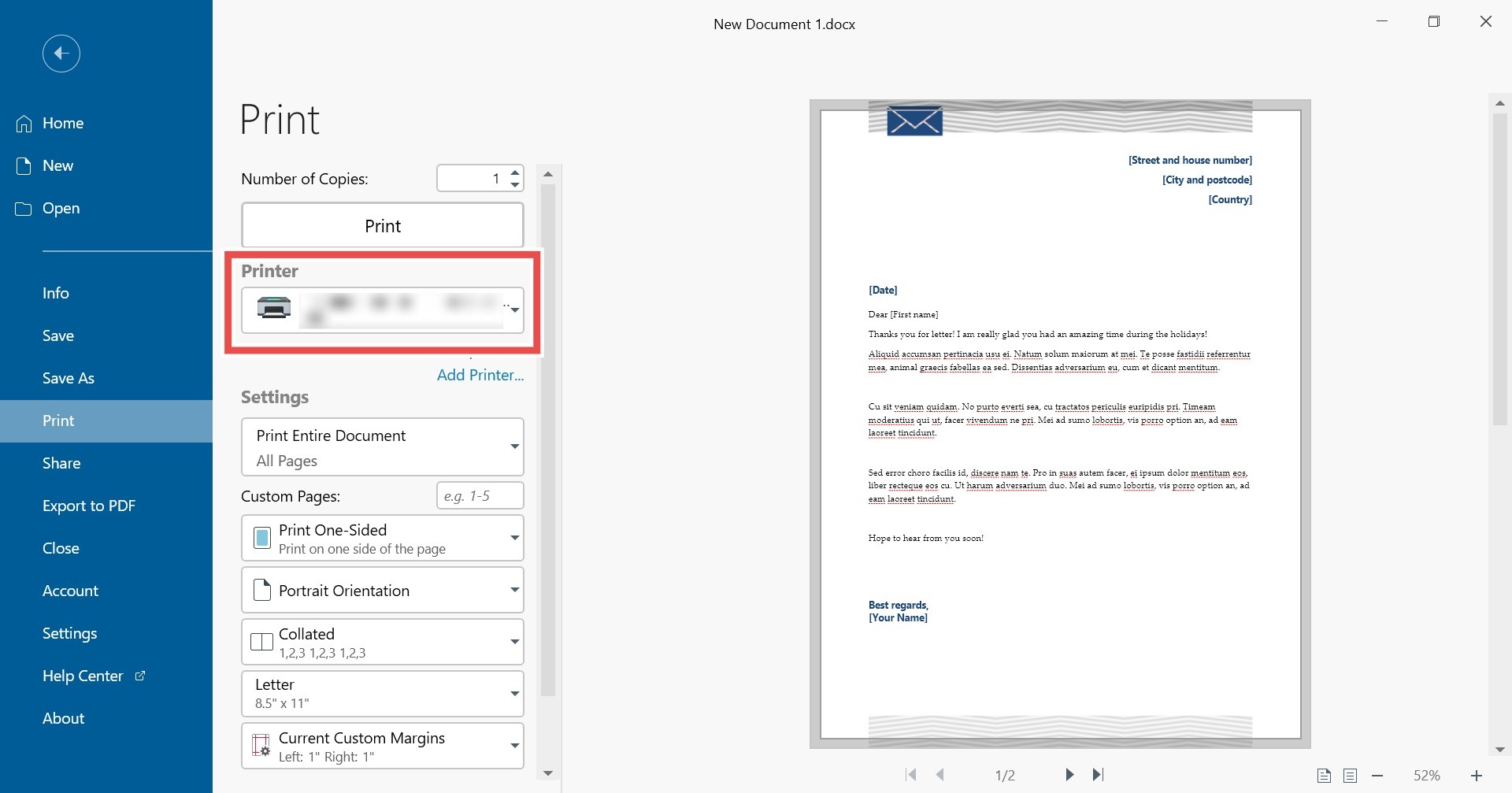Advance to next page in preview
Viewport: 1512px width, 793px height.
1069,775
